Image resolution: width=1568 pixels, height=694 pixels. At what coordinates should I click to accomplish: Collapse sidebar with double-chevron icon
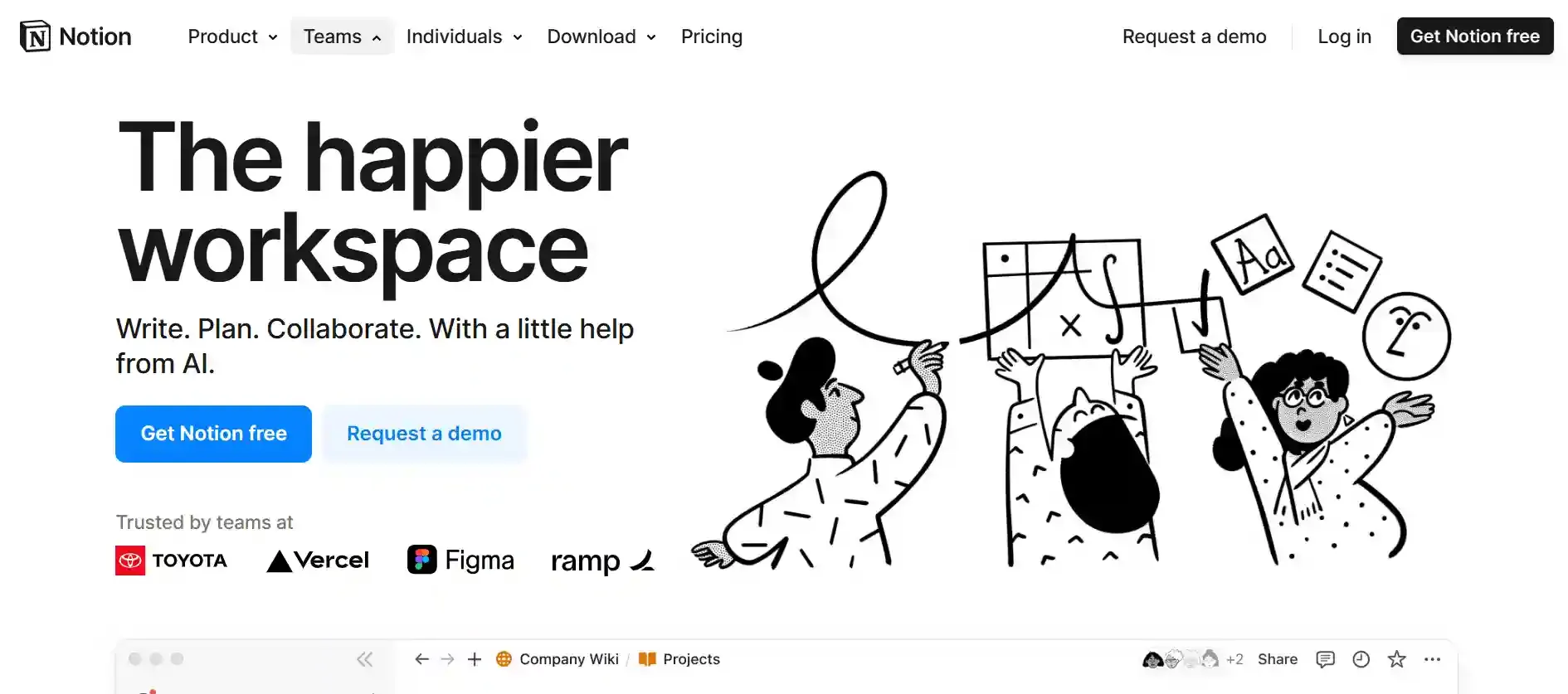pos(364,659)
